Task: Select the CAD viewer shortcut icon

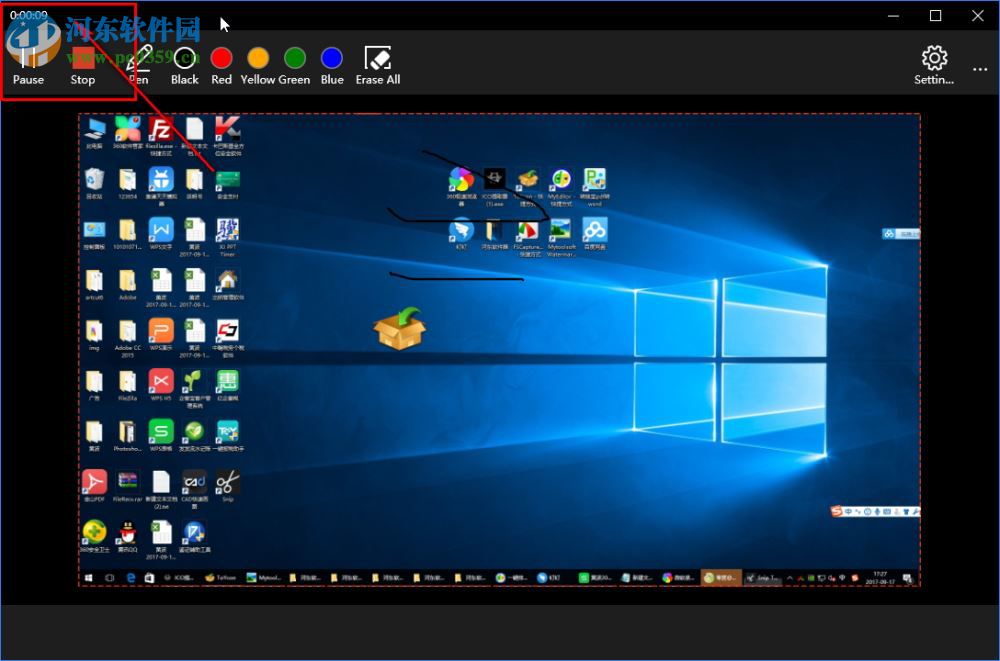Action: (x=195, y=489)
